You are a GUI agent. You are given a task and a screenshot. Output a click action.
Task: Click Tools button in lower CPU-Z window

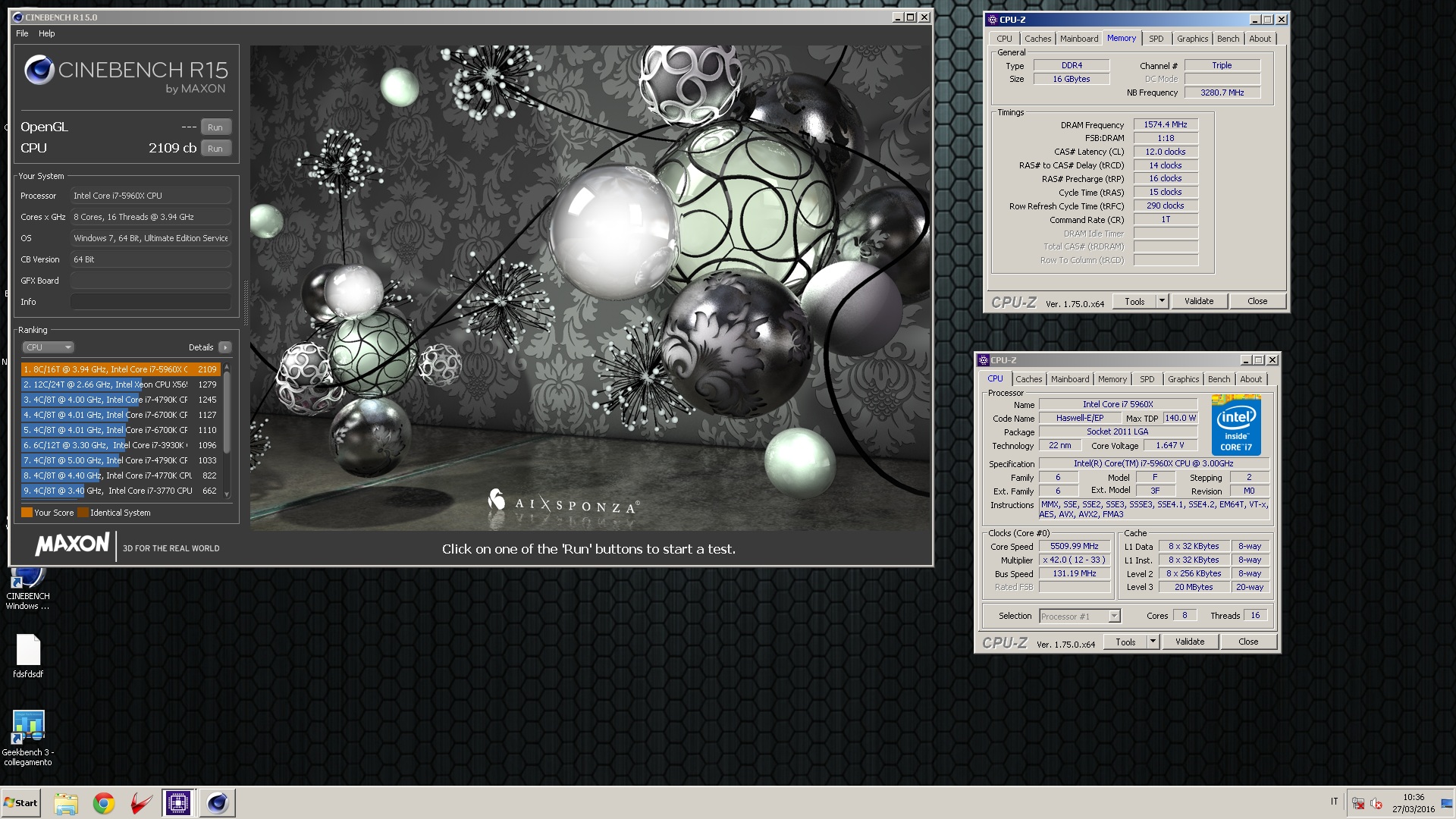[1125, 642]
